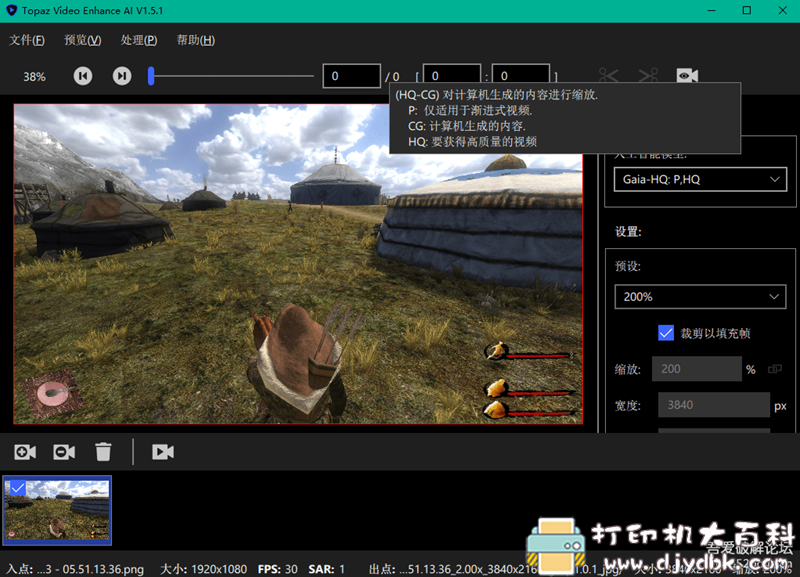Click the 宽度 width value field
800x577 pixels.
tap(714, 405)
